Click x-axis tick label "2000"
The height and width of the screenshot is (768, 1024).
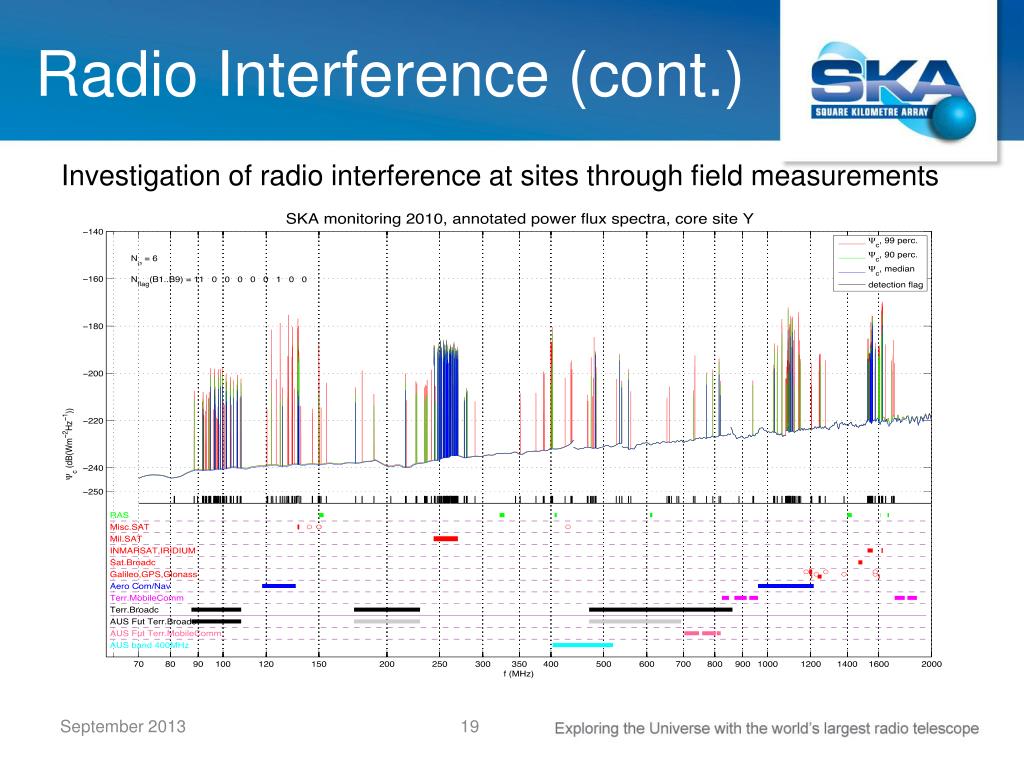click(931, 664)
